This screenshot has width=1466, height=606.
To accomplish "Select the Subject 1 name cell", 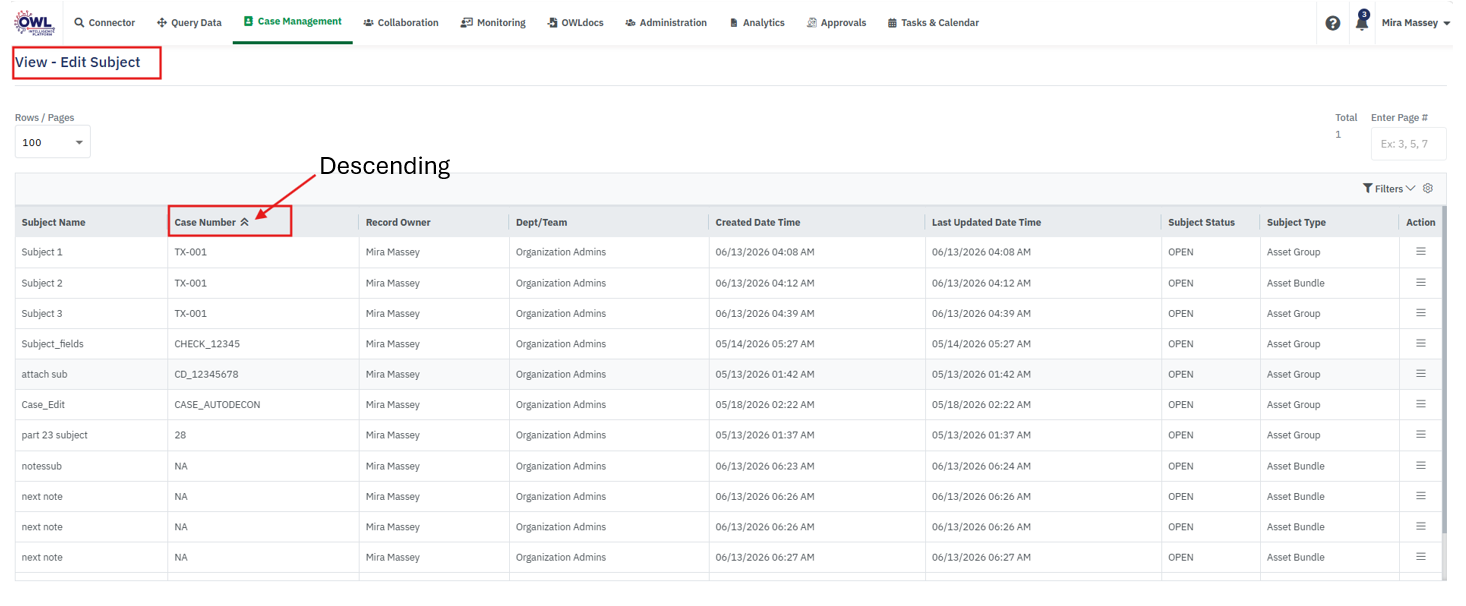I will coord(42,252).
